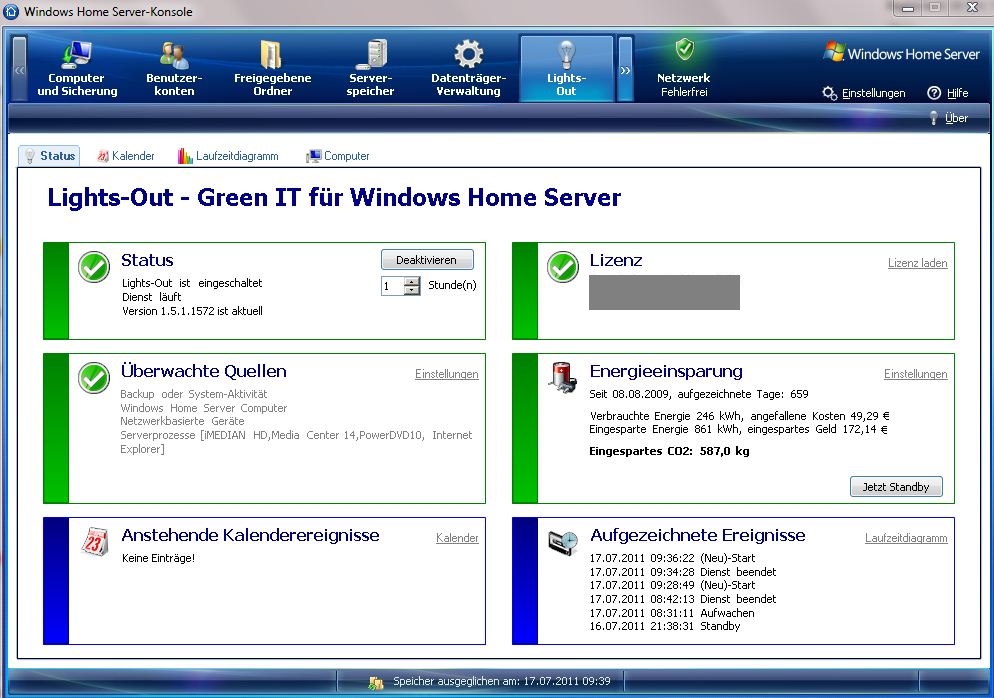
Task: Open Serverspeicher section
Action: pyautogui.click(x=370, y=68)
